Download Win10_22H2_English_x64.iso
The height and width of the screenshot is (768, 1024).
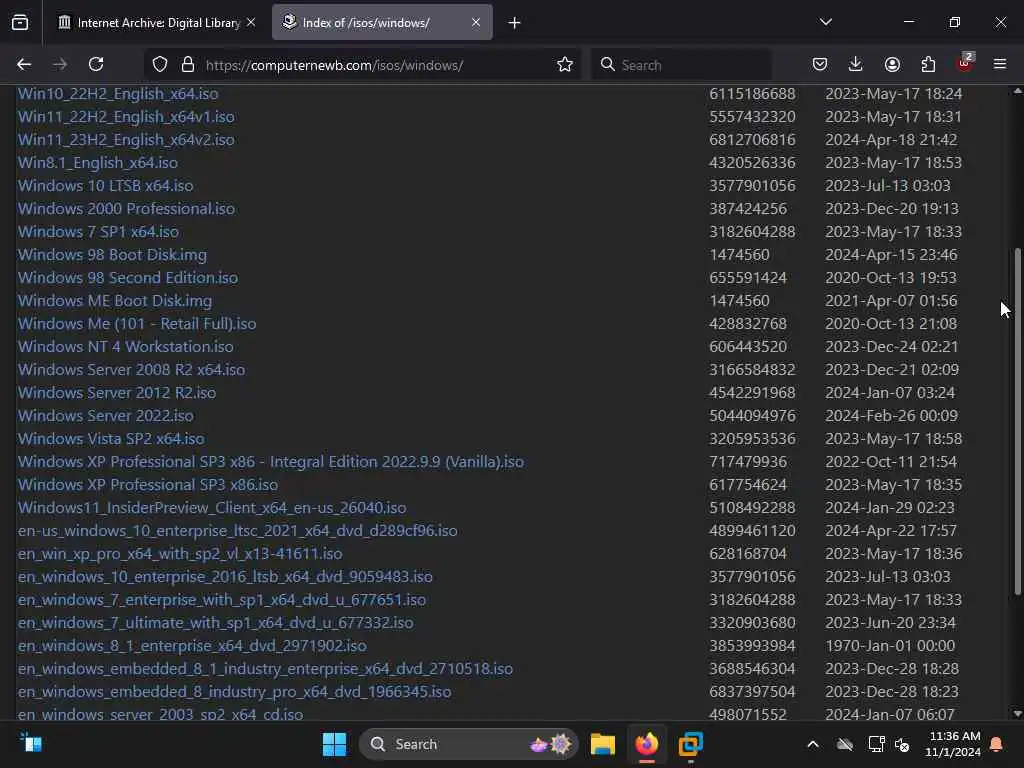pyautogui.click(x=118, y=93)
